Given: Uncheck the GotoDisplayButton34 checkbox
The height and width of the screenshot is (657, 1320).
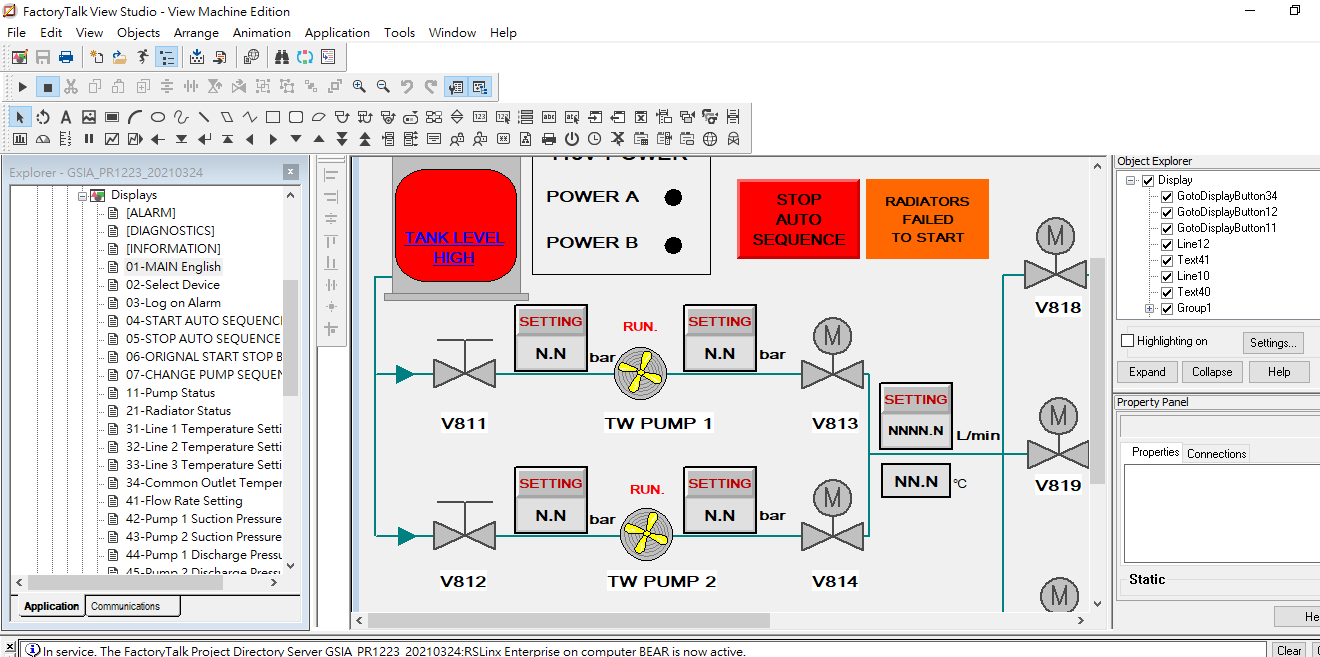Looking at the screenshot, I should click(x=1166, y=196).
